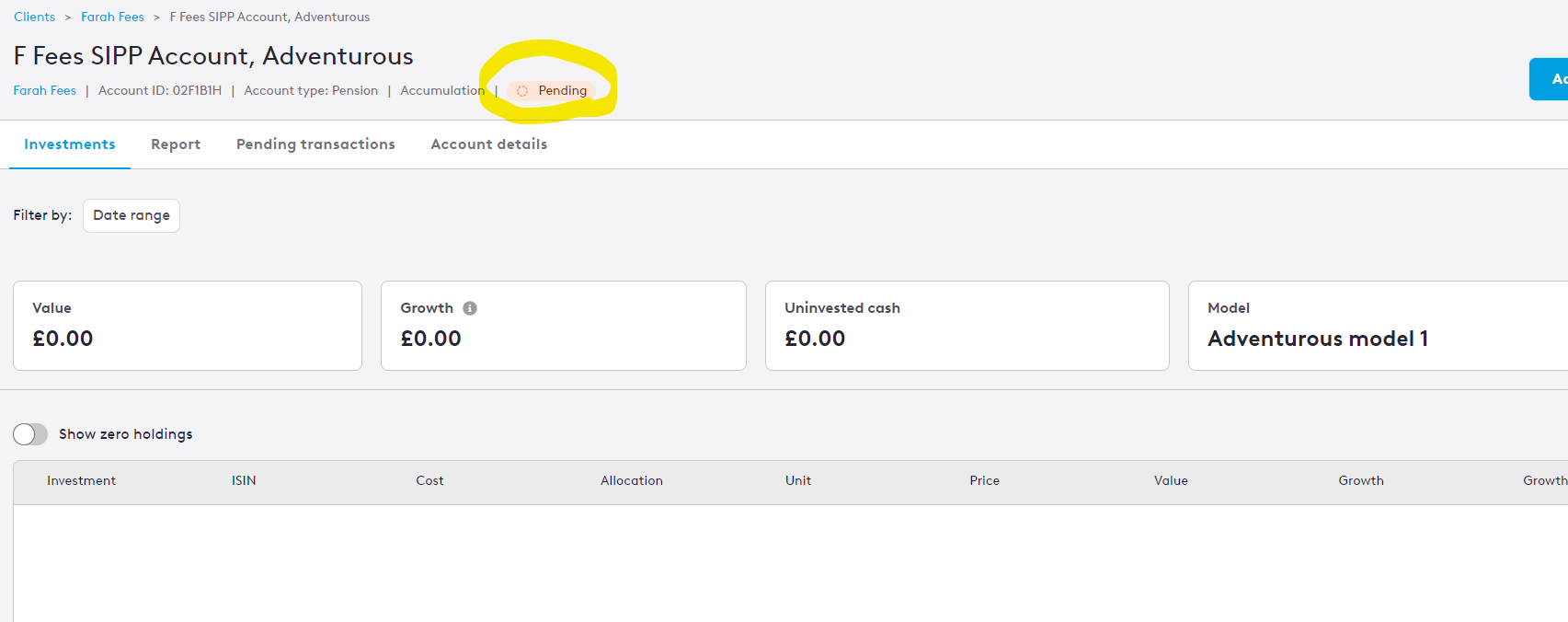Click the Pending status badge

click(x=552, y=90)
